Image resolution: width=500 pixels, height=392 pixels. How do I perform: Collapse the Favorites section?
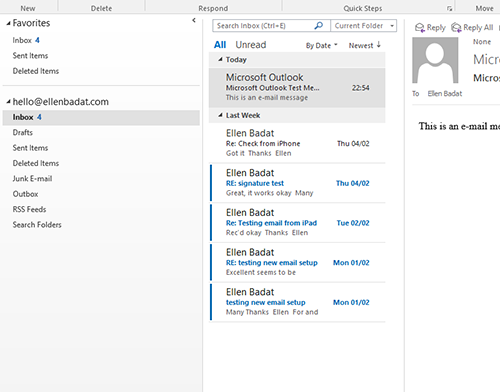click(x=8, y=24)
